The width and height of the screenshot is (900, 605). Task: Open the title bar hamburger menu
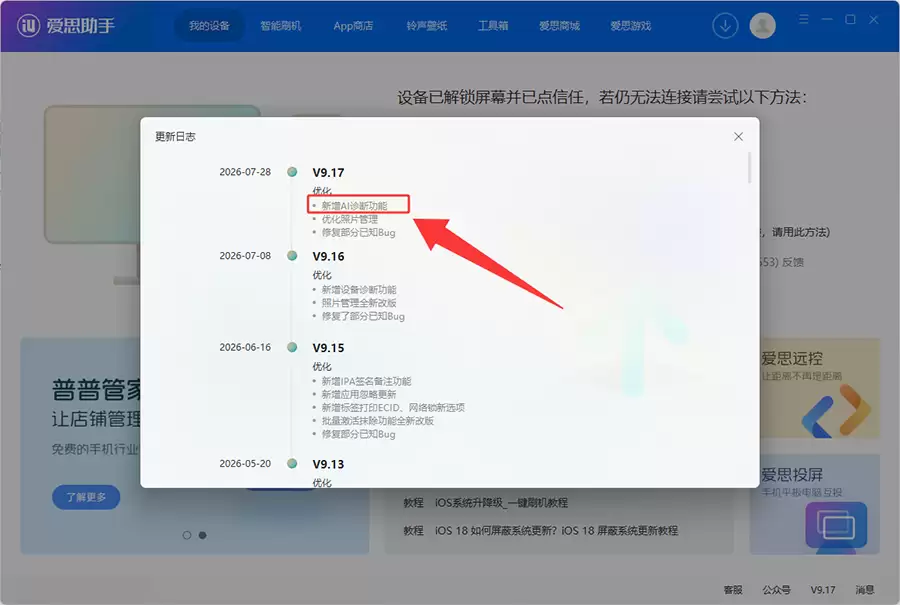(804, 20)
